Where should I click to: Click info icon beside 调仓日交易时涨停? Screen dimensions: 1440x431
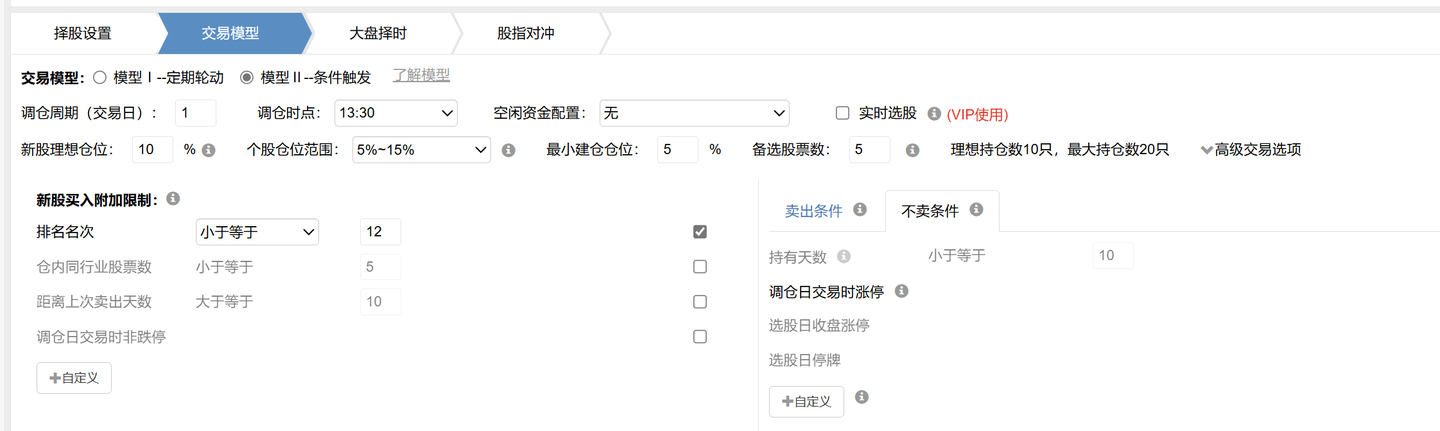pyautogui.click(x=901, y=291)
